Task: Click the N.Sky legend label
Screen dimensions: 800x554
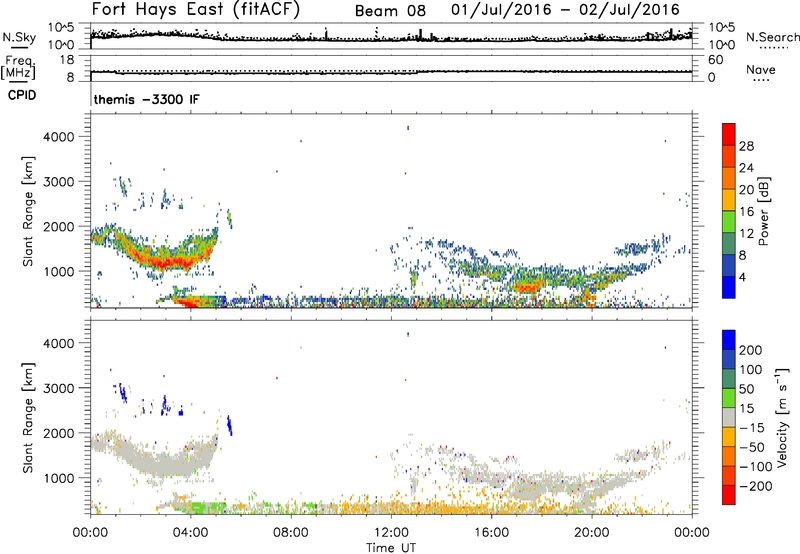Action: (16, 37)
